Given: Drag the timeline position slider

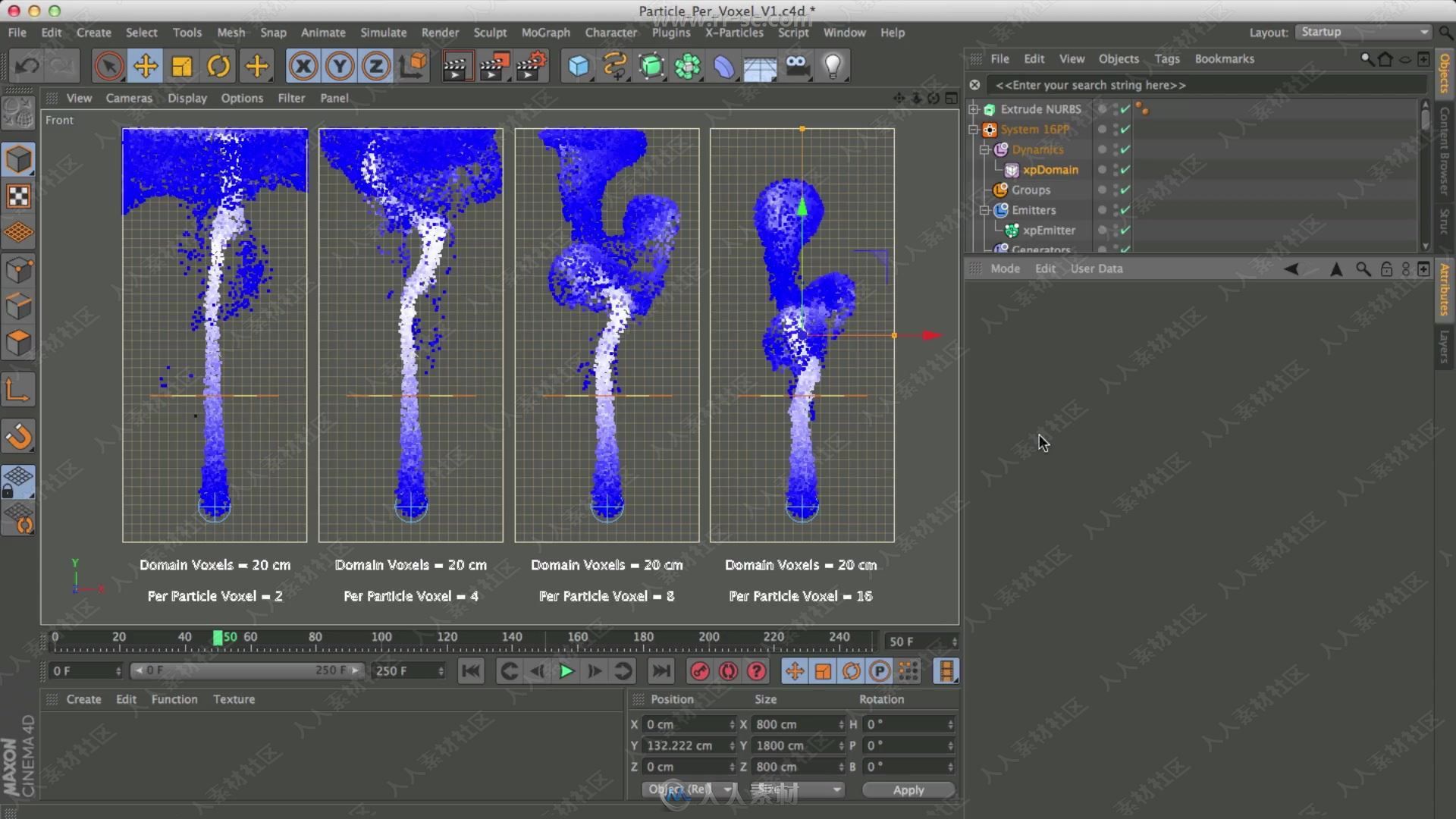Looking at the screenshot, I should click(218, 636).
